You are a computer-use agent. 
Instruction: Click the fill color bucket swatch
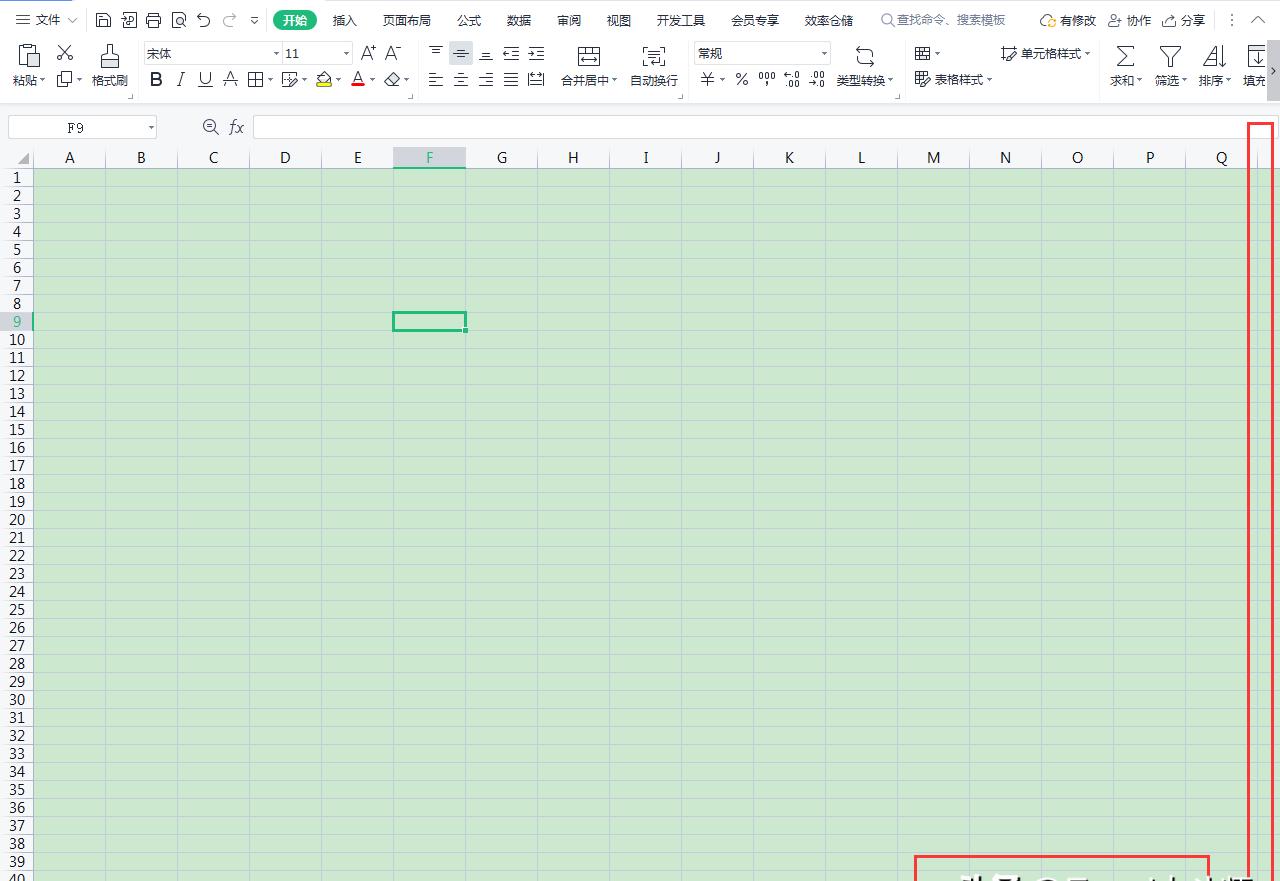(323, 79)
